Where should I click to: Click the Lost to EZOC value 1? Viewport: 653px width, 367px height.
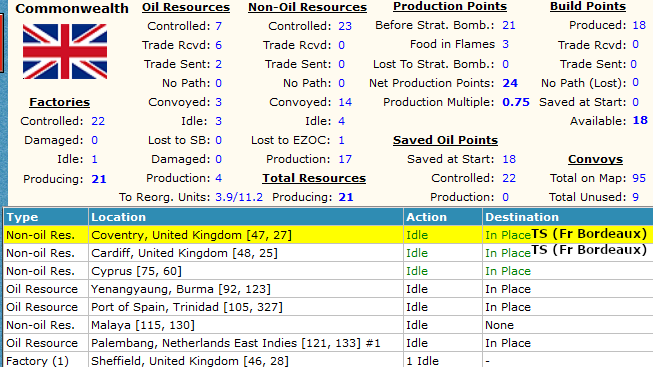(341, 140)
